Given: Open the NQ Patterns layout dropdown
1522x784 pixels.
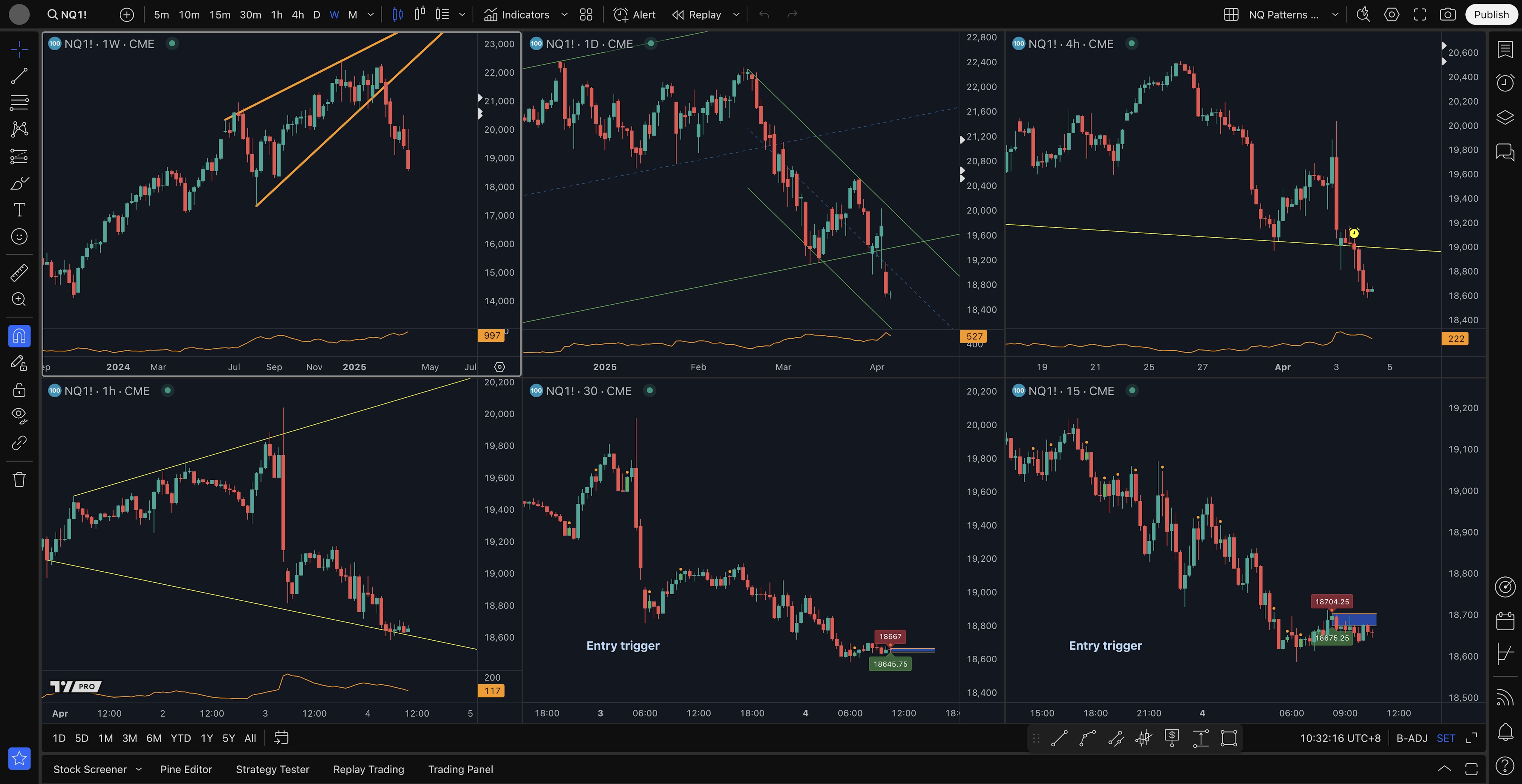Looking at the screenshot, I should [x=1335, y=15].
